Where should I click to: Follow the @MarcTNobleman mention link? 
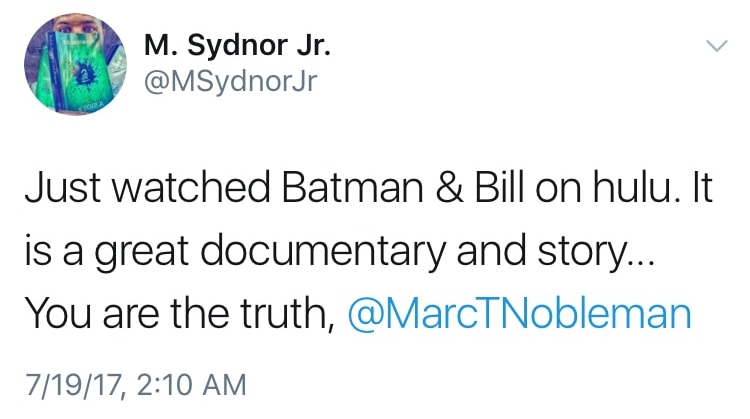point(519,314)
